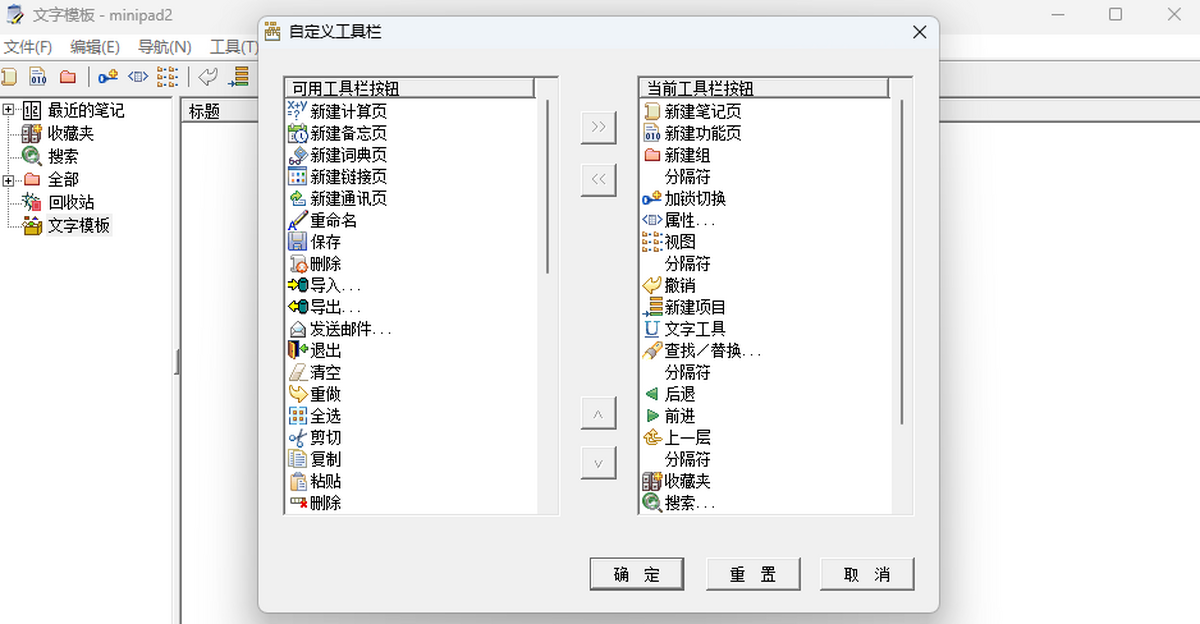Select the 加锁切换 key icon in current list
1200x624 pixels.
pos(652,199)
